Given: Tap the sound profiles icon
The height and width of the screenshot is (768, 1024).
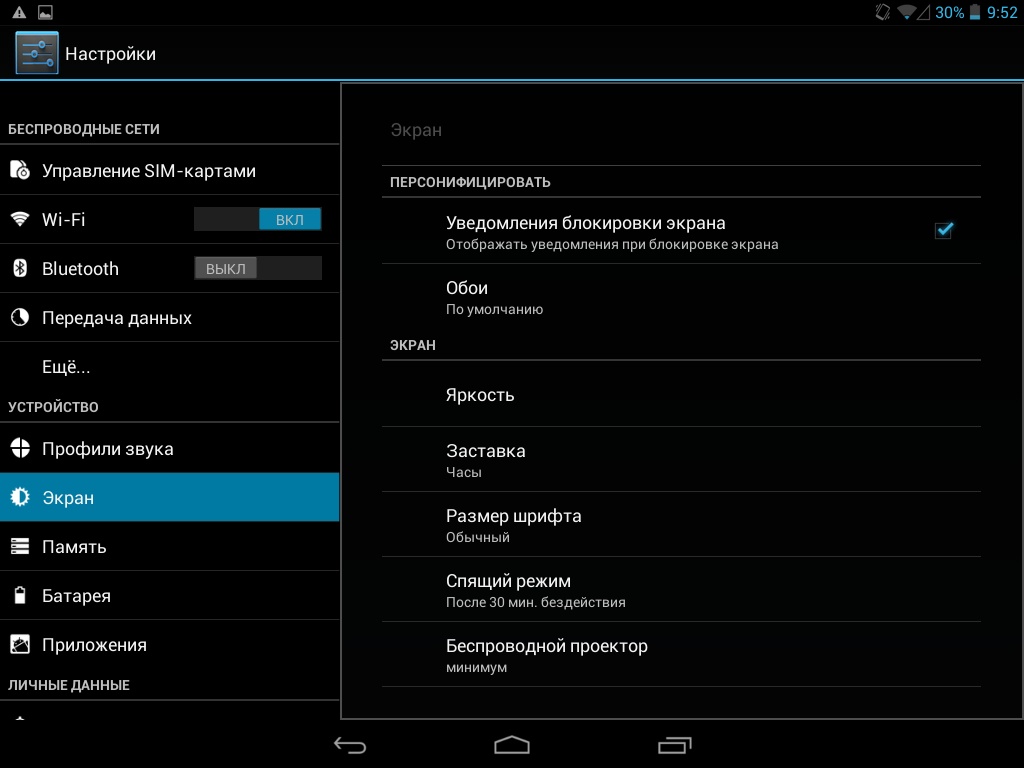Looking at the screenshot, I should click(20, 449).
